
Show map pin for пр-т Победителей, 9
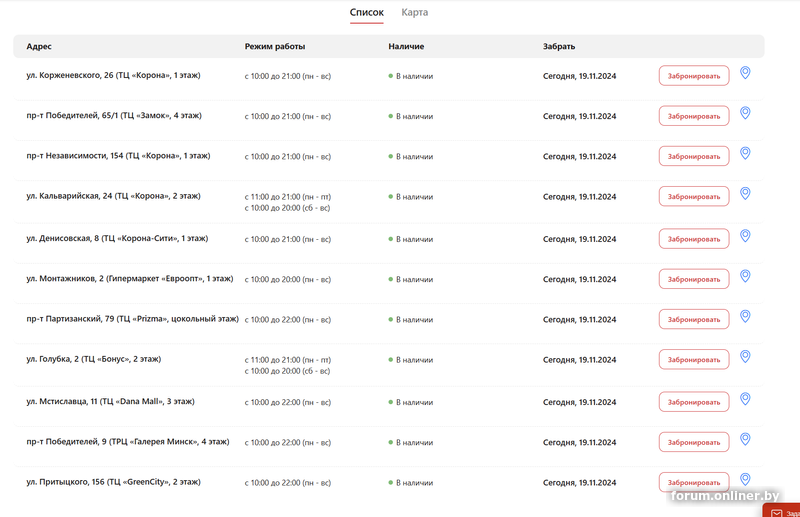745,440
